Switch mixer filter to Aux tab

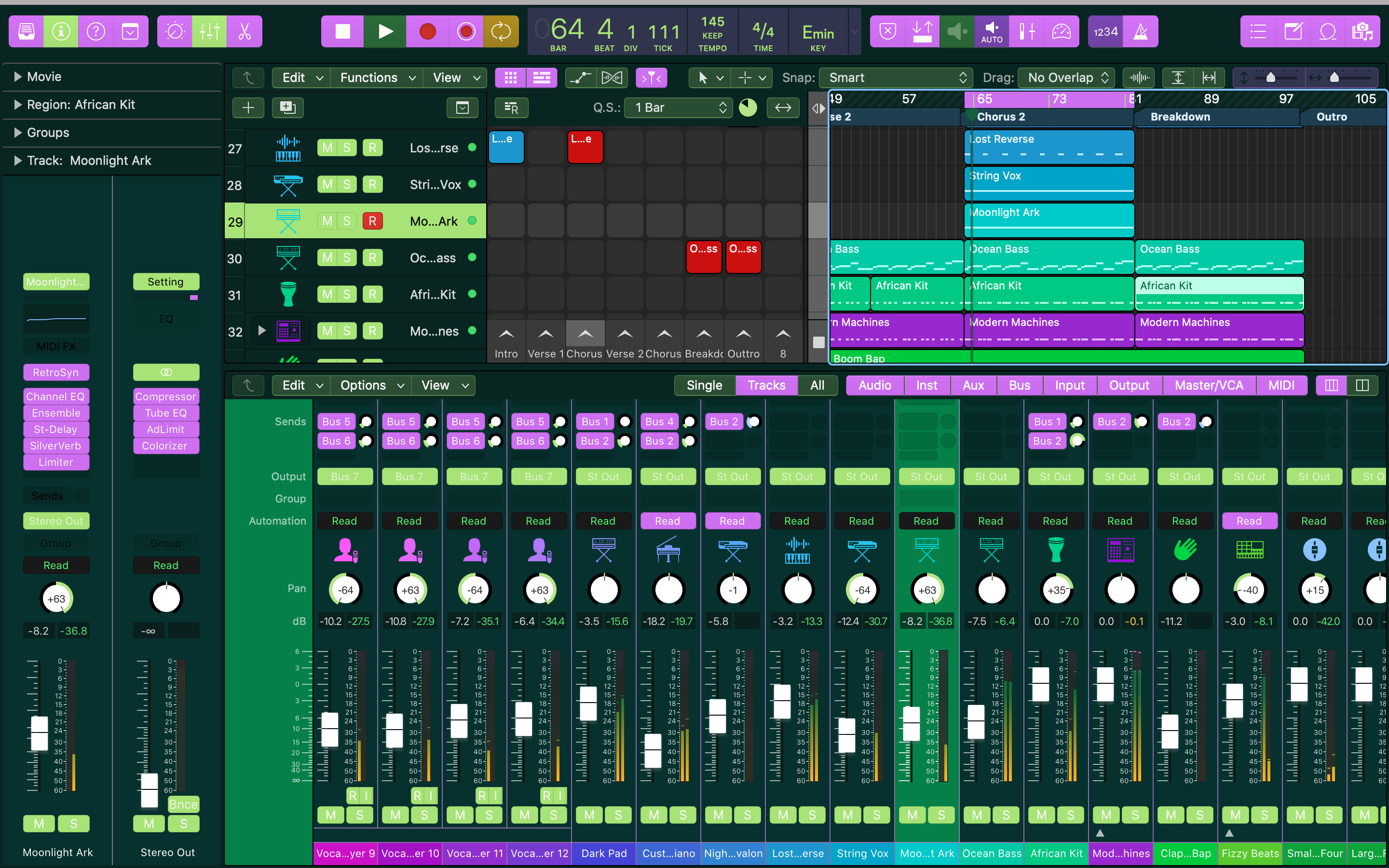(973, 385)
